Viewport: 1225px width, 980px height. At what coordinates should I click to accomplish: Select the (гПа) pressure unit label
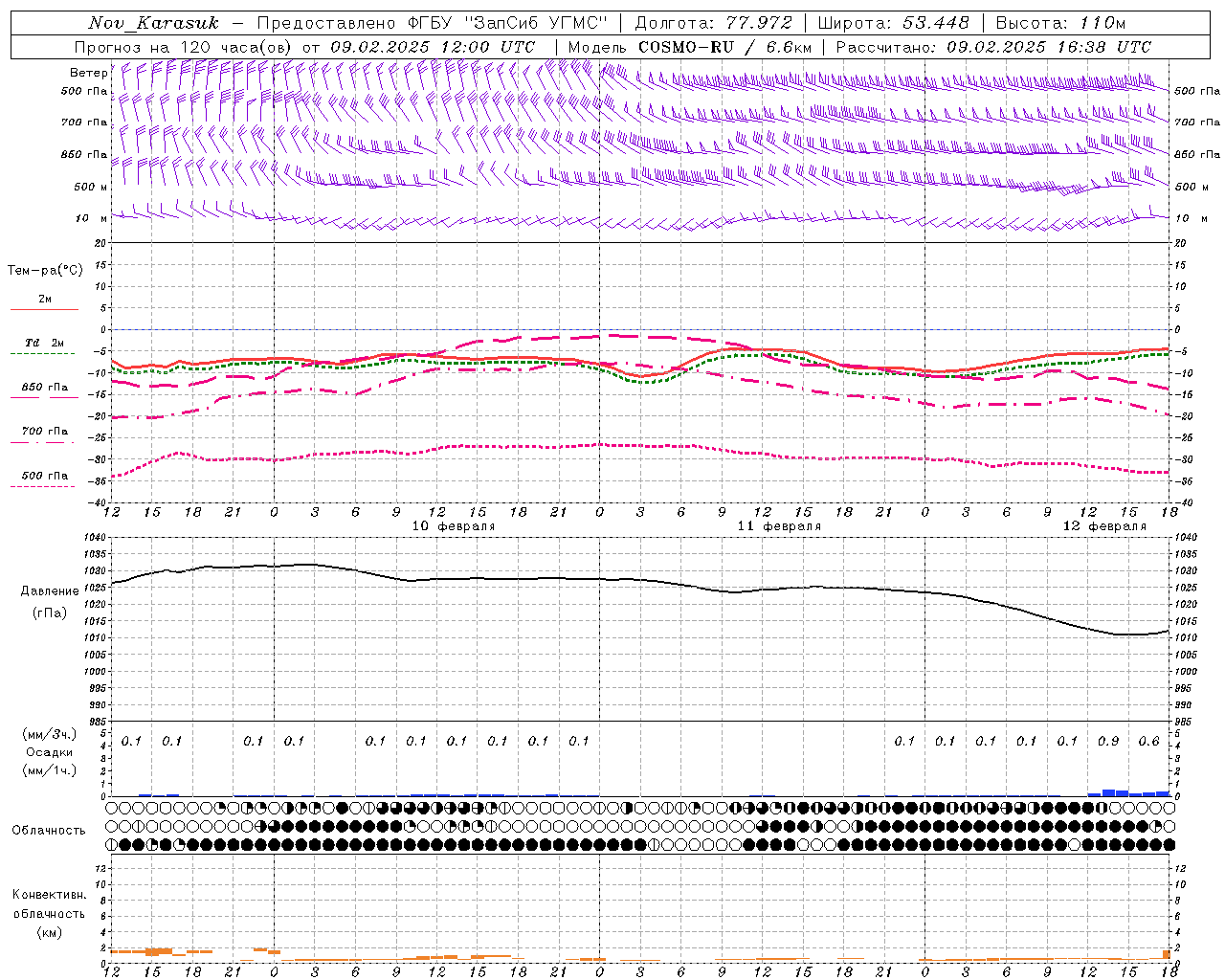(x=50, y=613)
